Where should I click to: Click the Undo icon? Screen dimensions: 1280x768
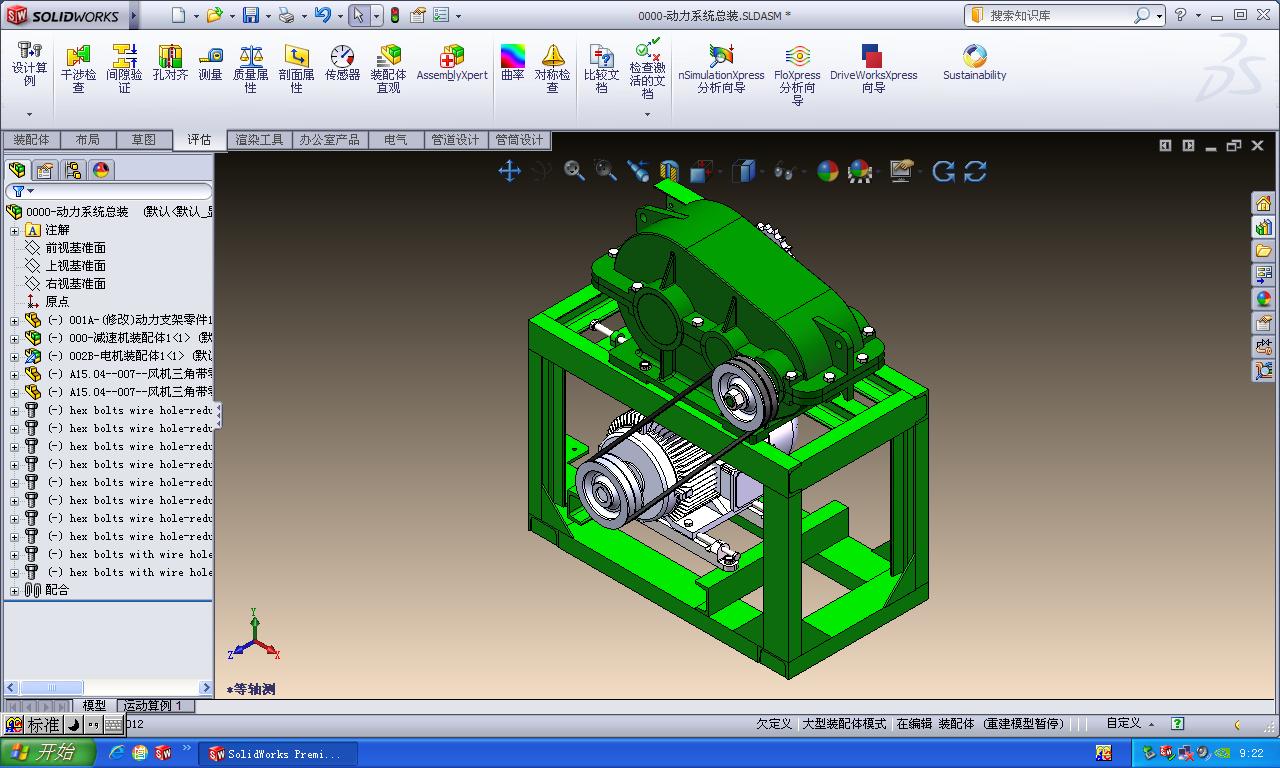[x=322, y=15]
